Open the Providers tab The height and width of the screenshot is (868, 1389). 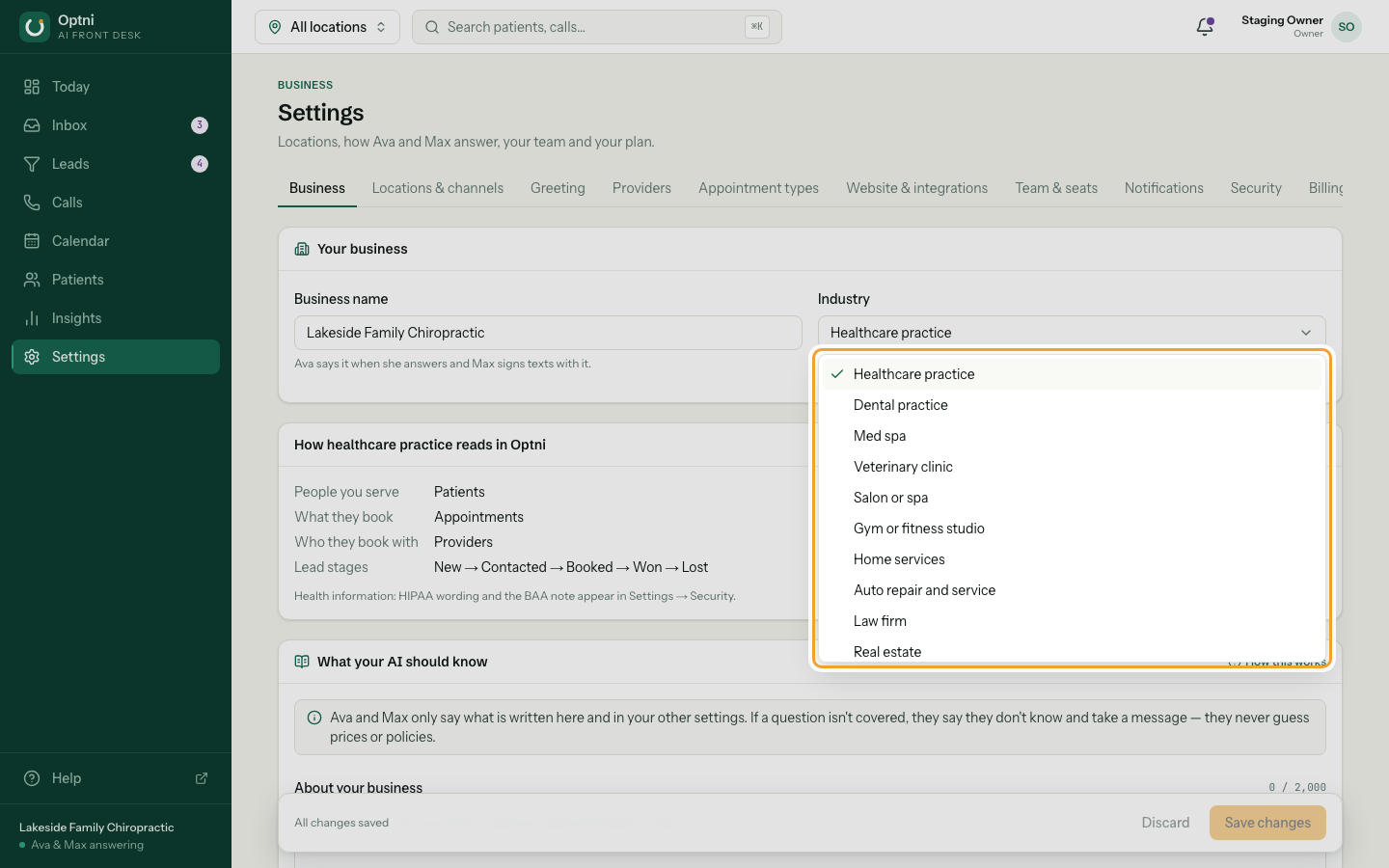(x=641, y=188)
